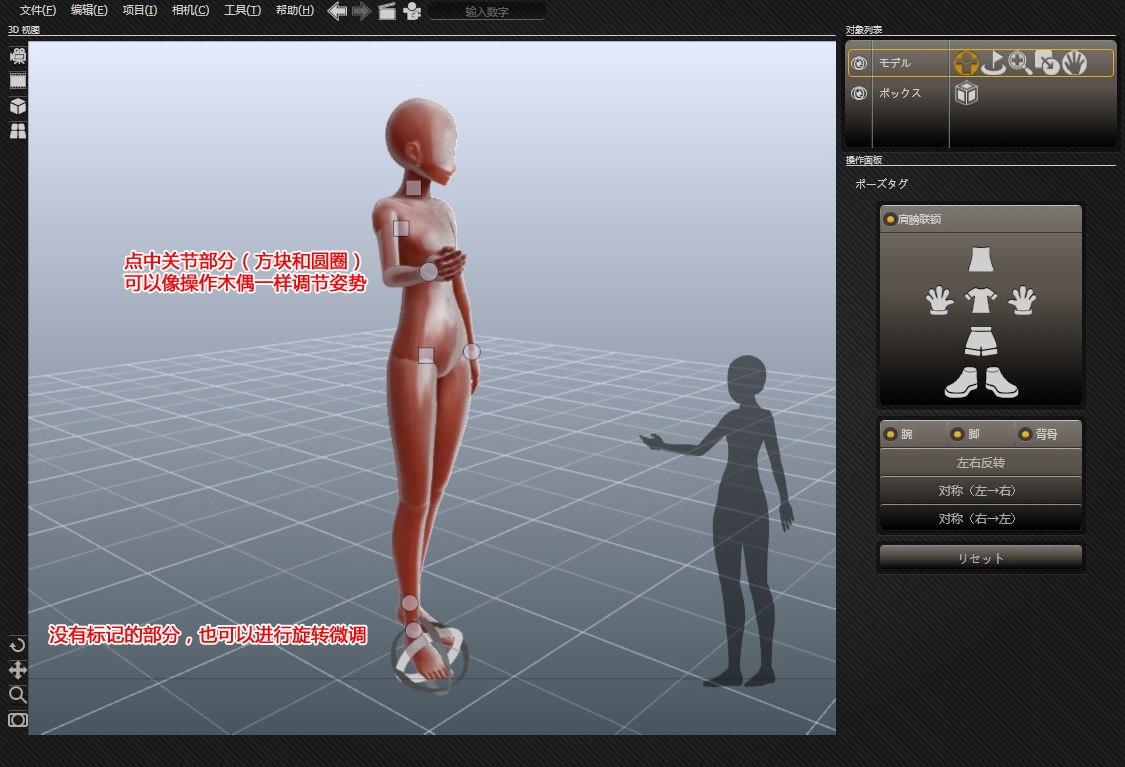Open the 文件(F) menu

click(38, 10)
